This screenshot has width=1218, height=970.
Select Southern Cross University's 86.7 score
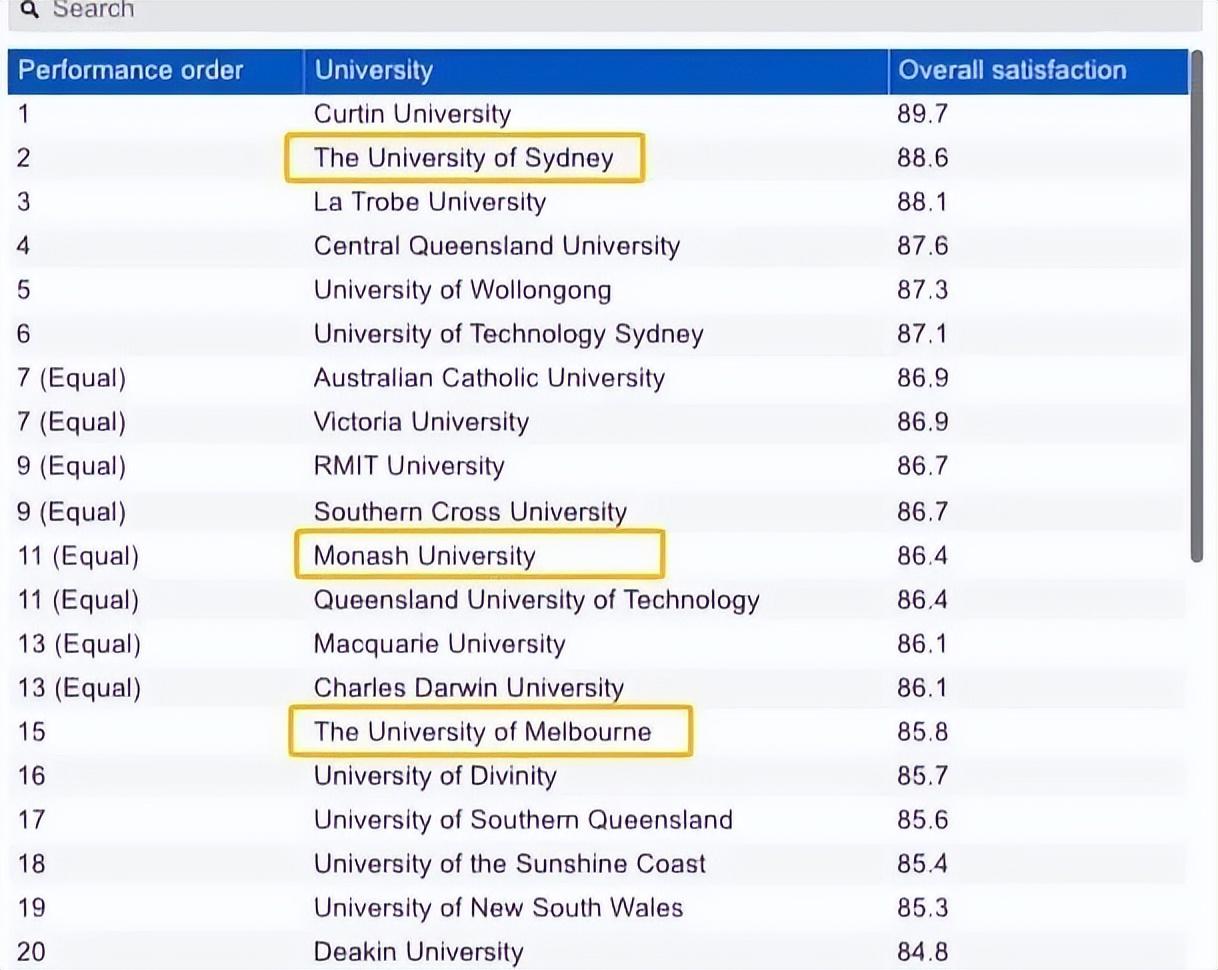point(922,512)
